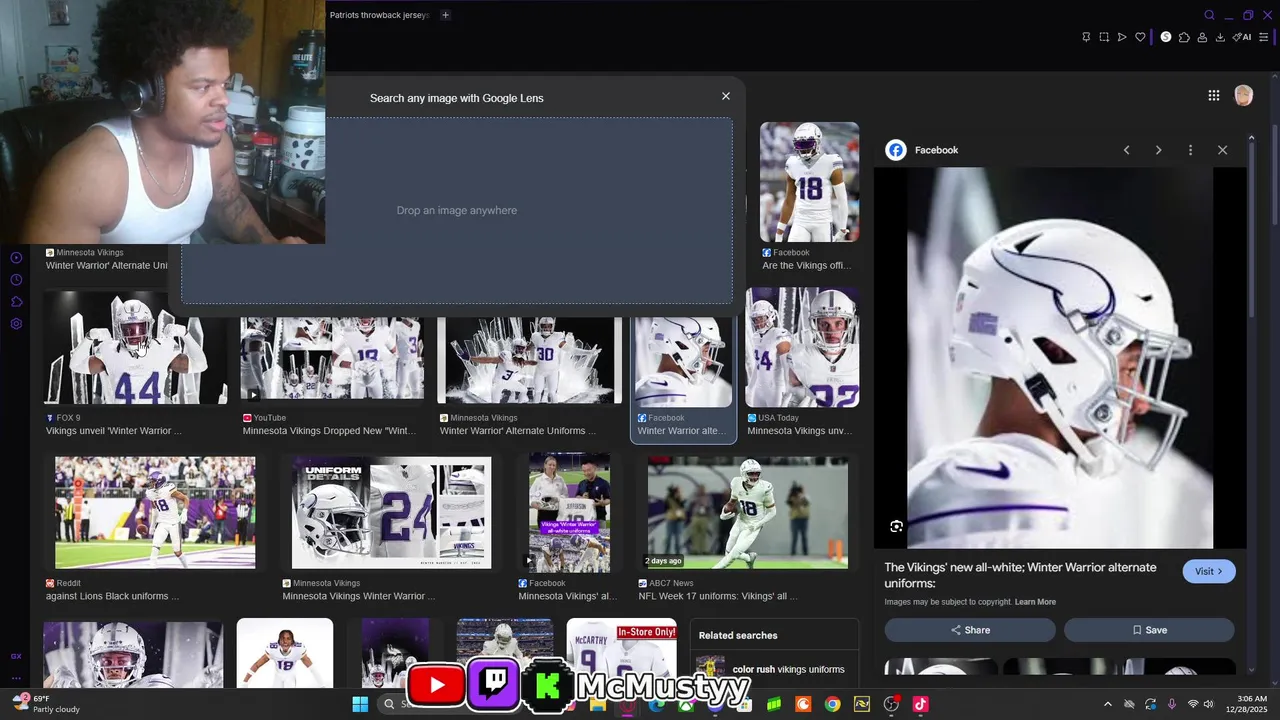
Task: Click the Share button
Action: pos(970,630)
